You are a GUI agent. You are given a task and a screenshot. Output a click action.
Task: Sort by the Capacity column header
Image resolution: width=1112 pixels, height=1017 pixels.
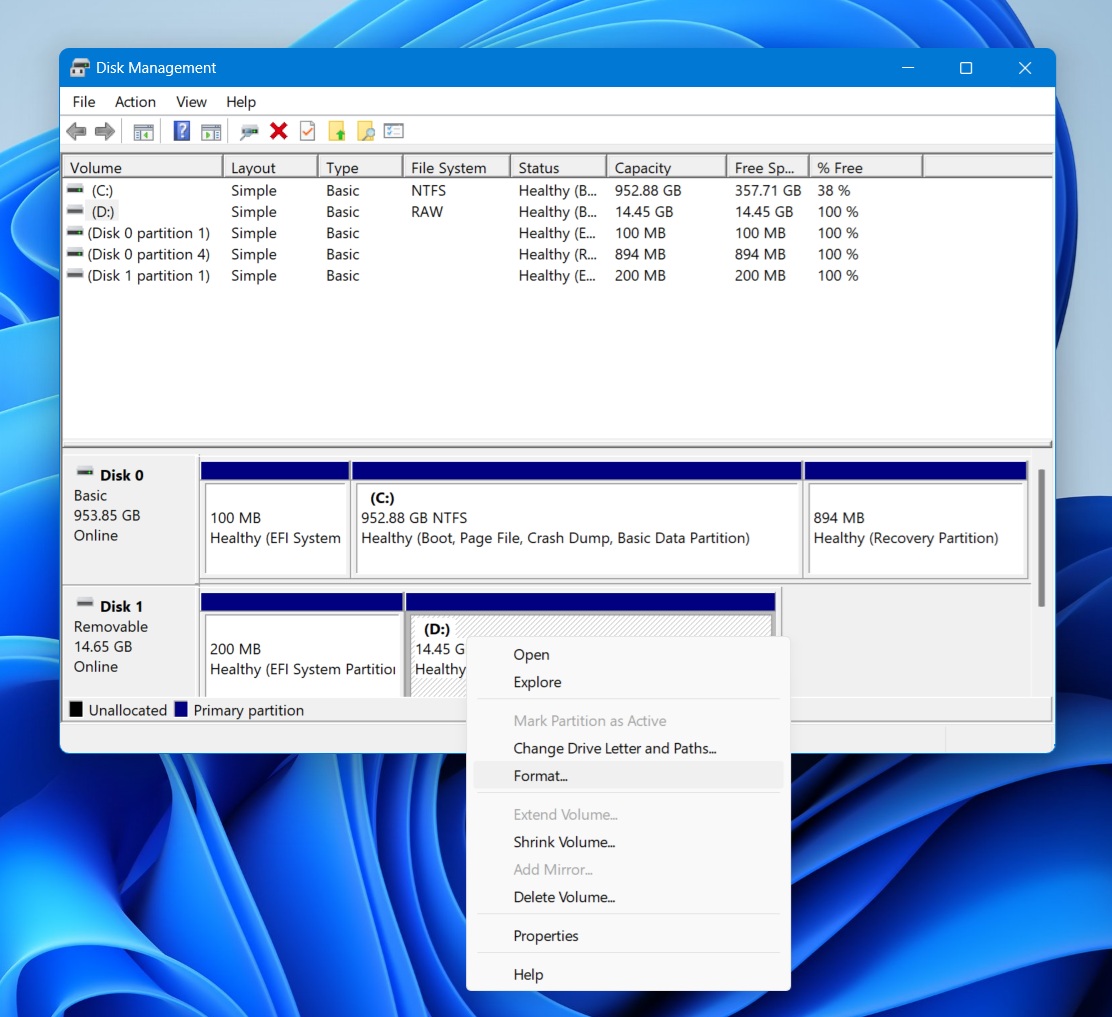click(x=667, y=167)
